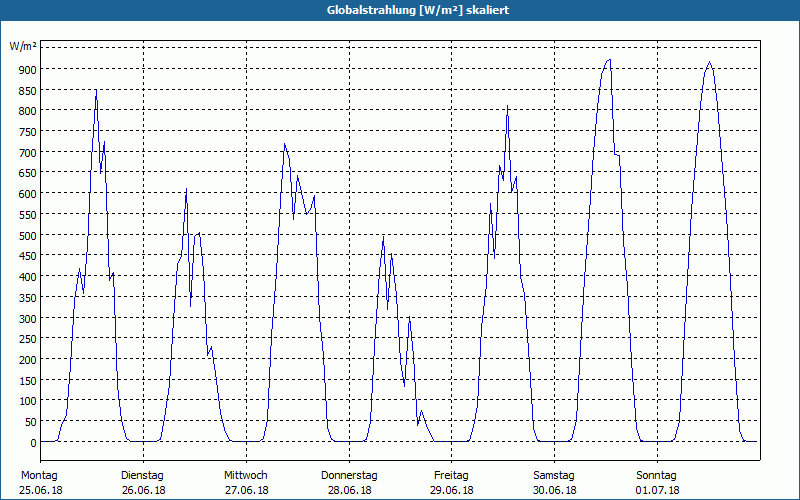Click the 150 y-axis value
This screenshot has height=500, width=800.
pos(28,381)
